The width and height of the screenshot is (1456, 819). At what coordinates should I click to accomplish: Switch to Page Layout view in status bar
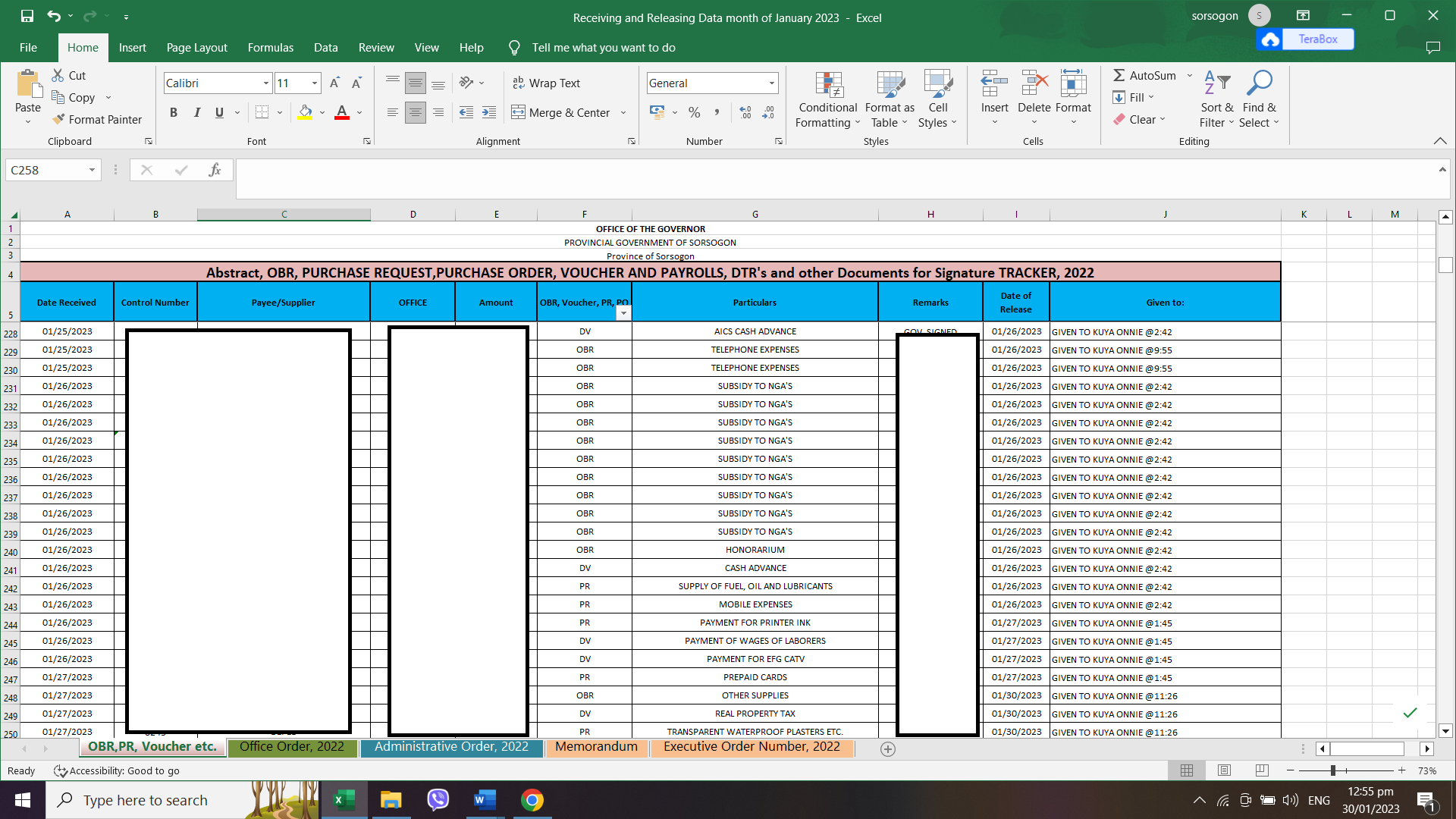pyautogui.click(x=1224, y=770)
